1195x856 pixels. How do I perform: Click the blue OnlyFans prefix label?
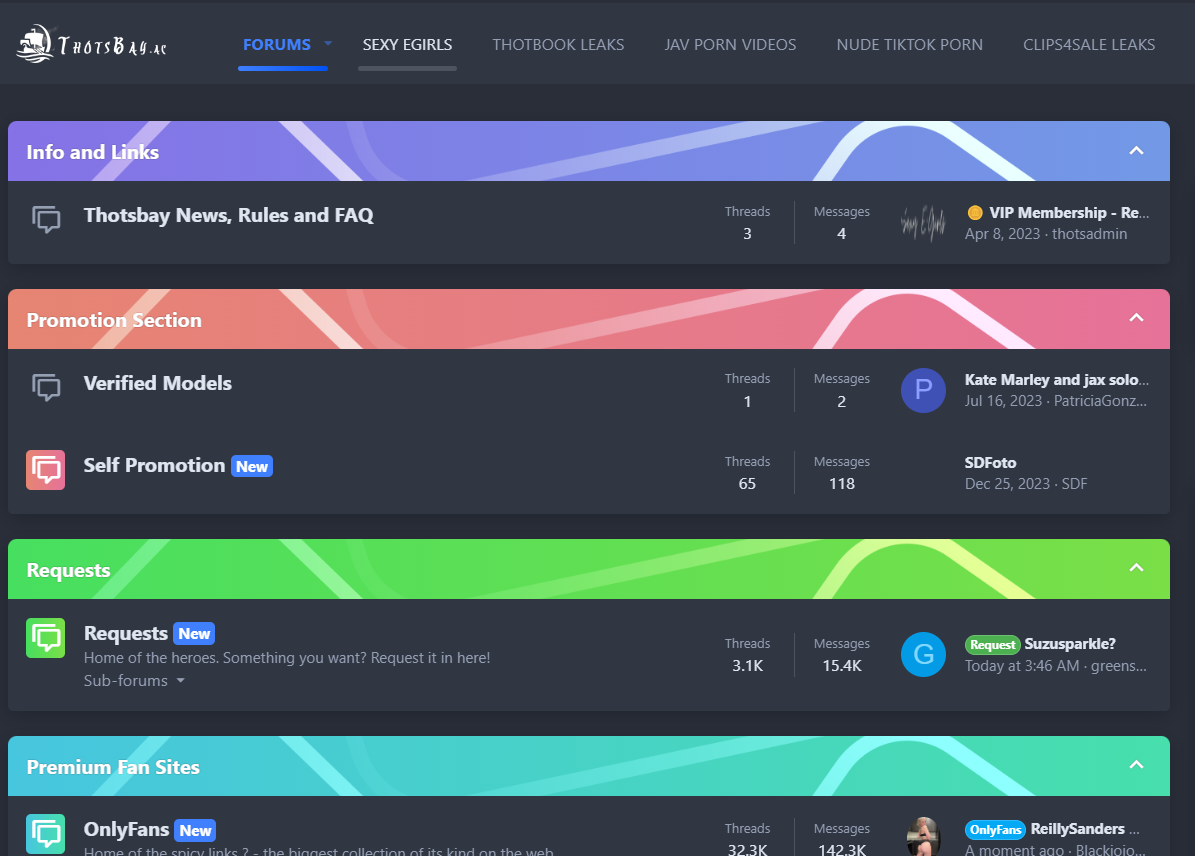pyautogui.click(x=995, y=830)
